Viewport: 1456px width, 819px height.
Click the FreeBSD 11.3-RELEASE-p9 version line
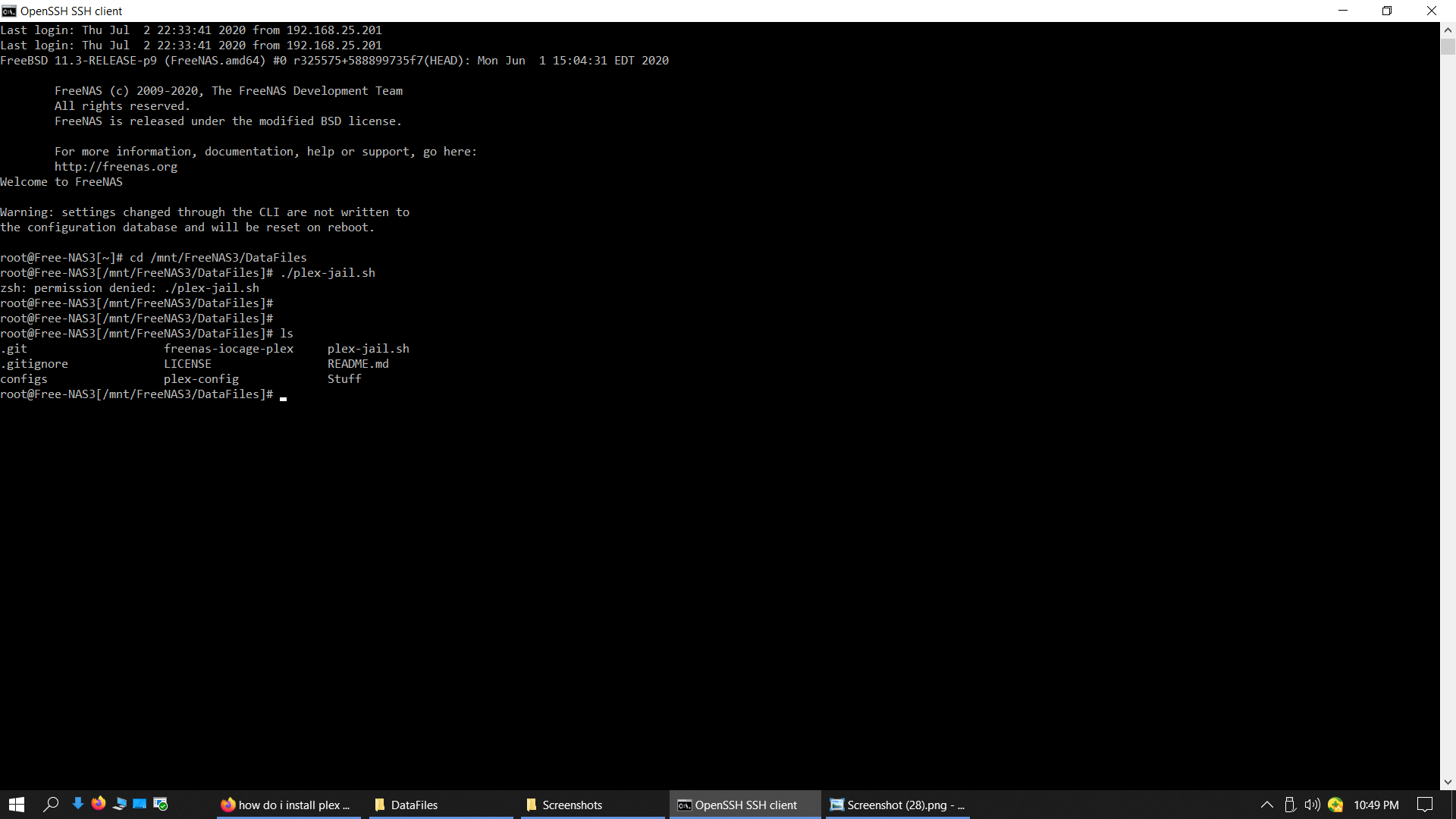[x=334, y=61]
